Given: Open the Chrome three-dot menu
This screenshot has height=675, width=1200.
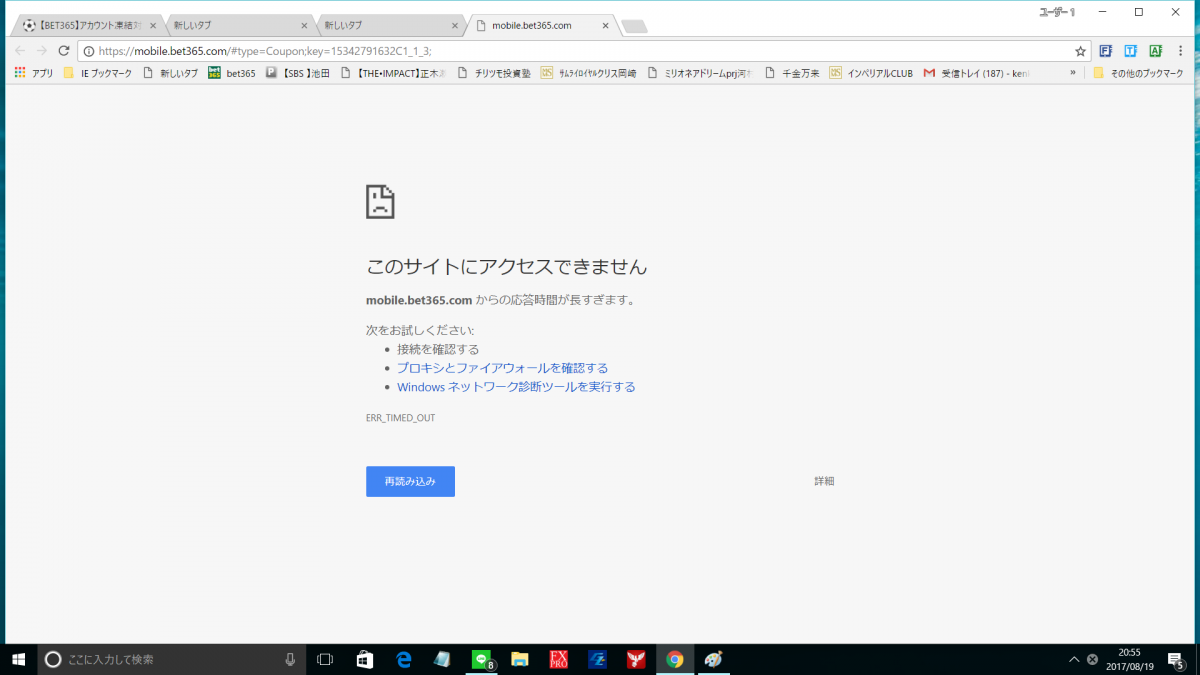Looking at the screenshot, I should click(1182, 51).
